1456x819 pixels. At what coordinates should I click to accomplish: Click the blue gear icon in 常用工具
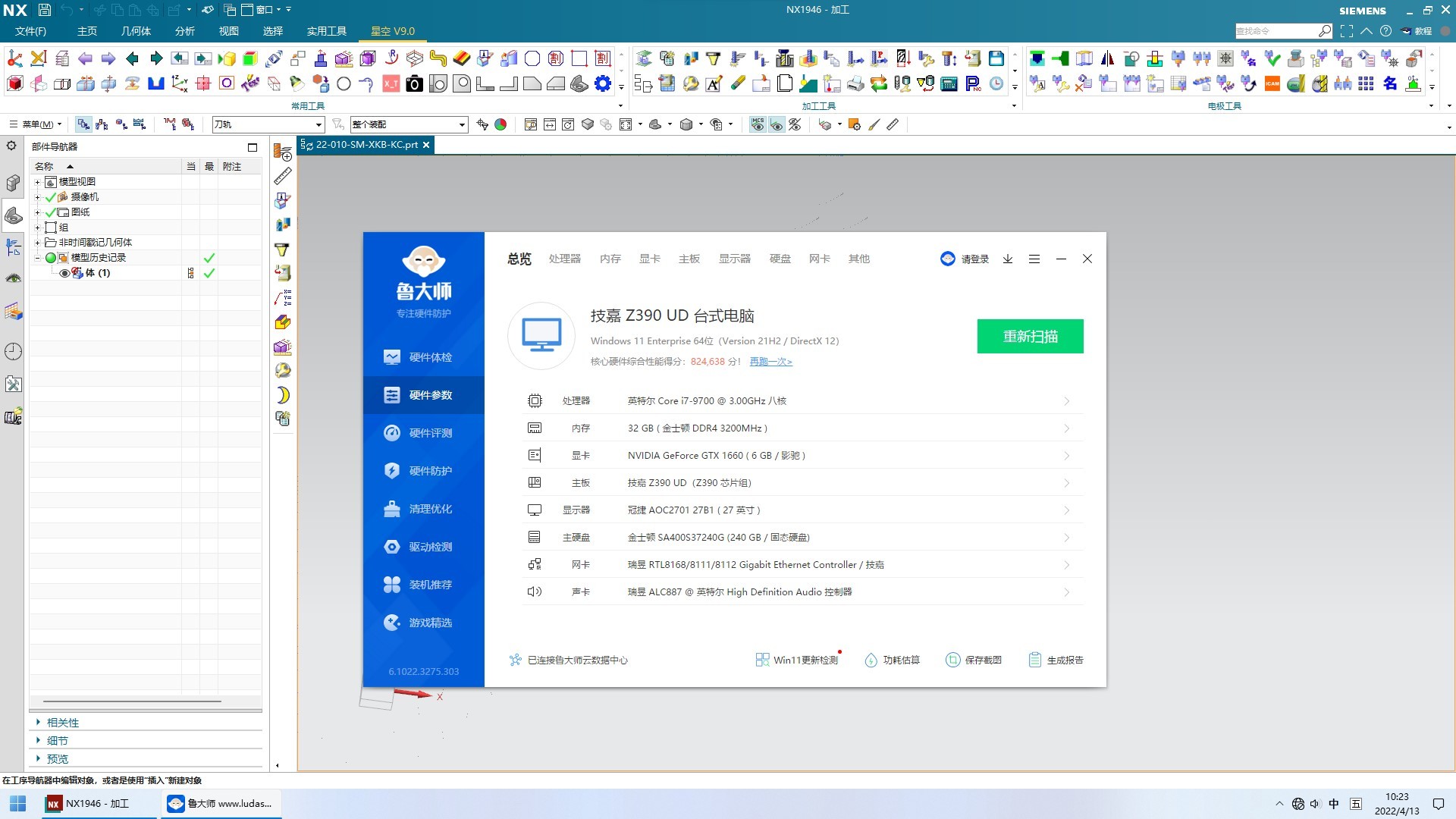[603, 83]
